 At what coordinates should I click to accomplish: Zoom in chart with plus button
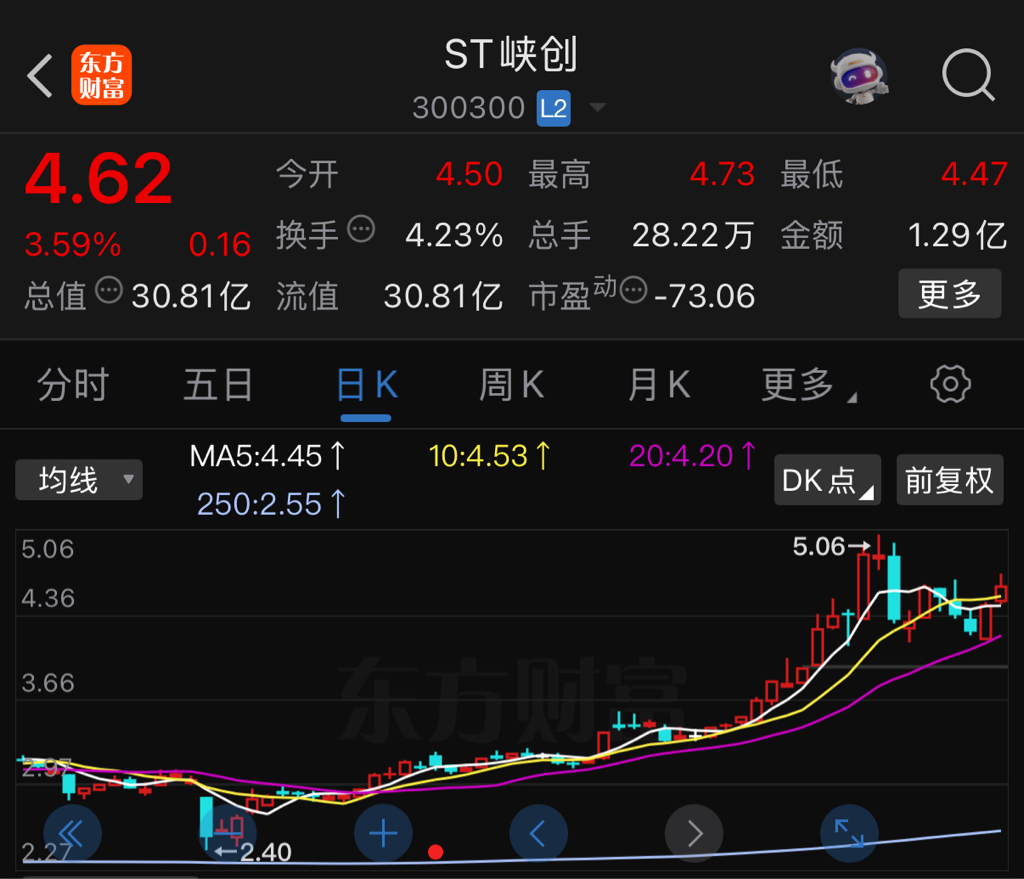click(x=383, y=834)
